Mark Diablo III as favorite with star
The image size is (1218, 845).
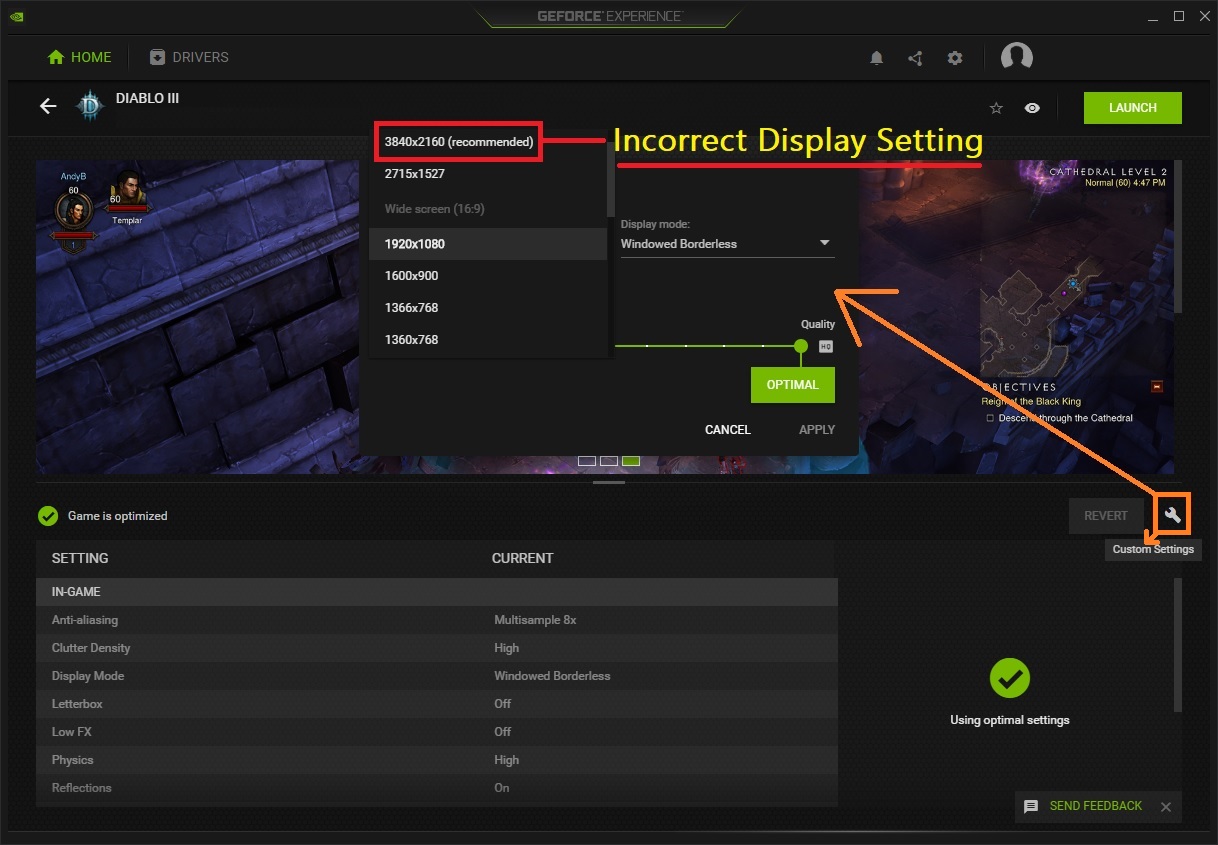point(996,108)
